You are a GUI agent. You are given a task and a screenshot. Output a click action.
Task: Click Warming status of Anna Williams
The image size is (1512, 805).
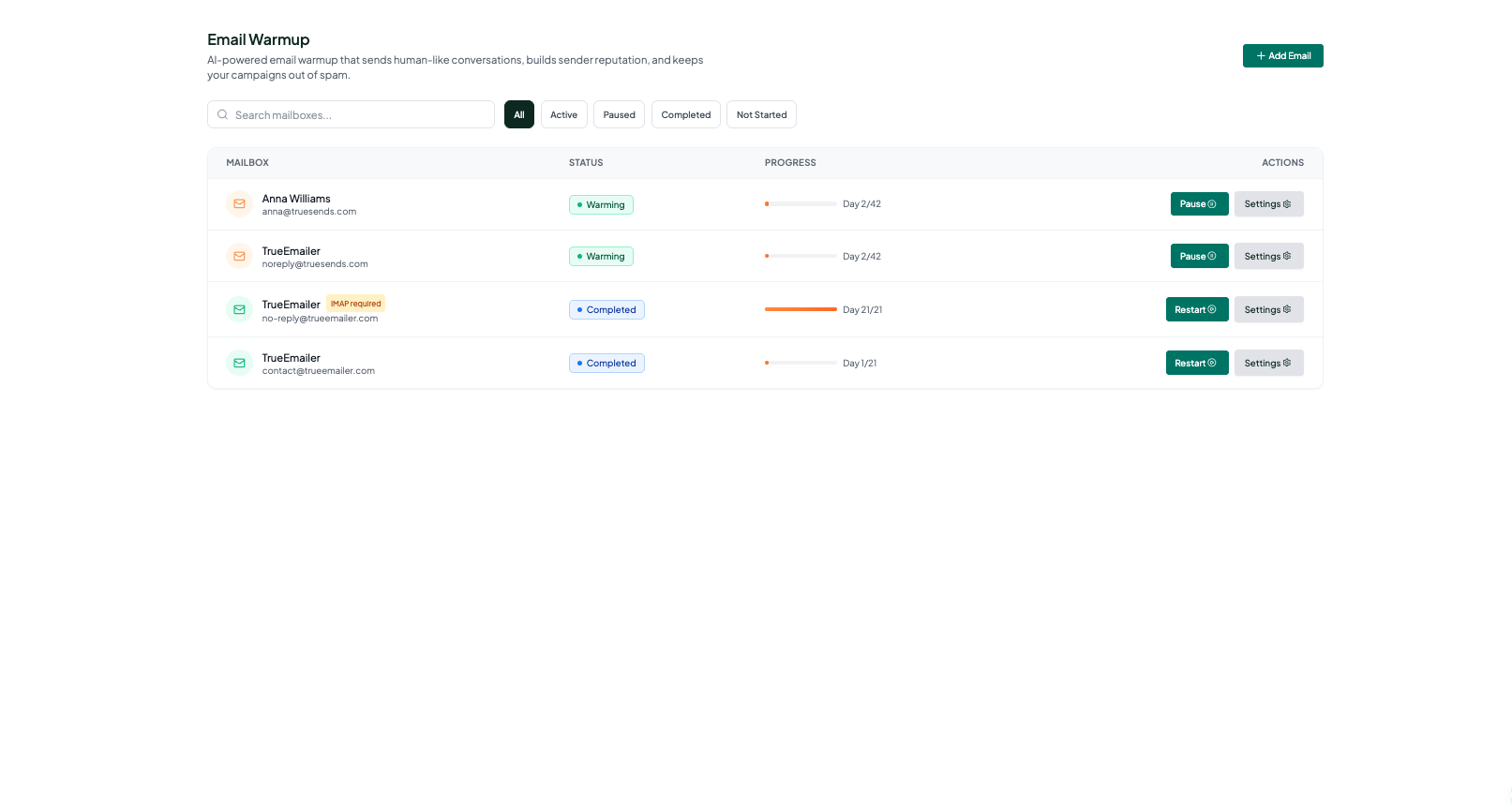coord(601,205)
